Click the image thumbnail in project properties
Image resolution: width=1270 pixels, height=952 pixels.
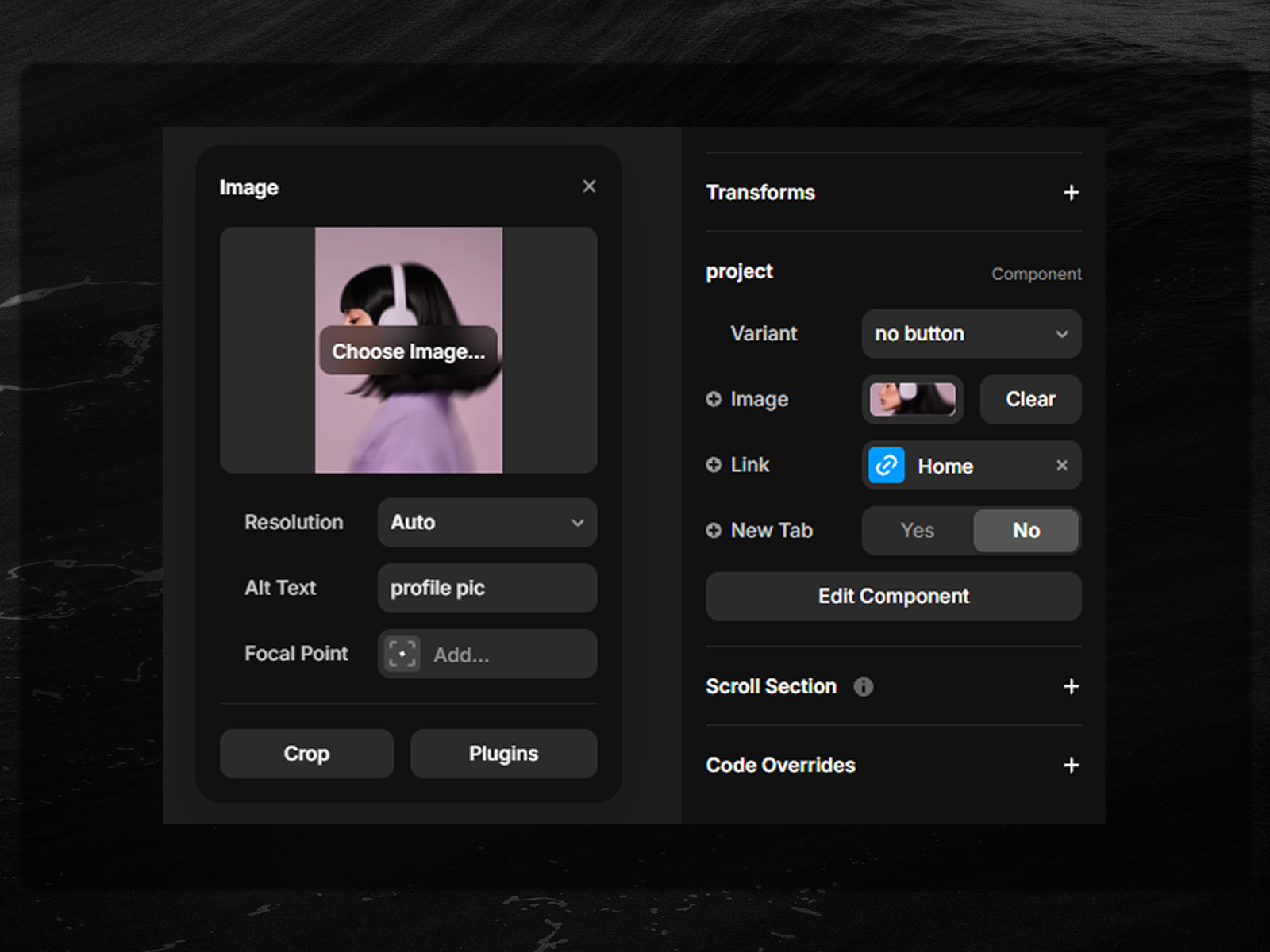coord(913,399)
